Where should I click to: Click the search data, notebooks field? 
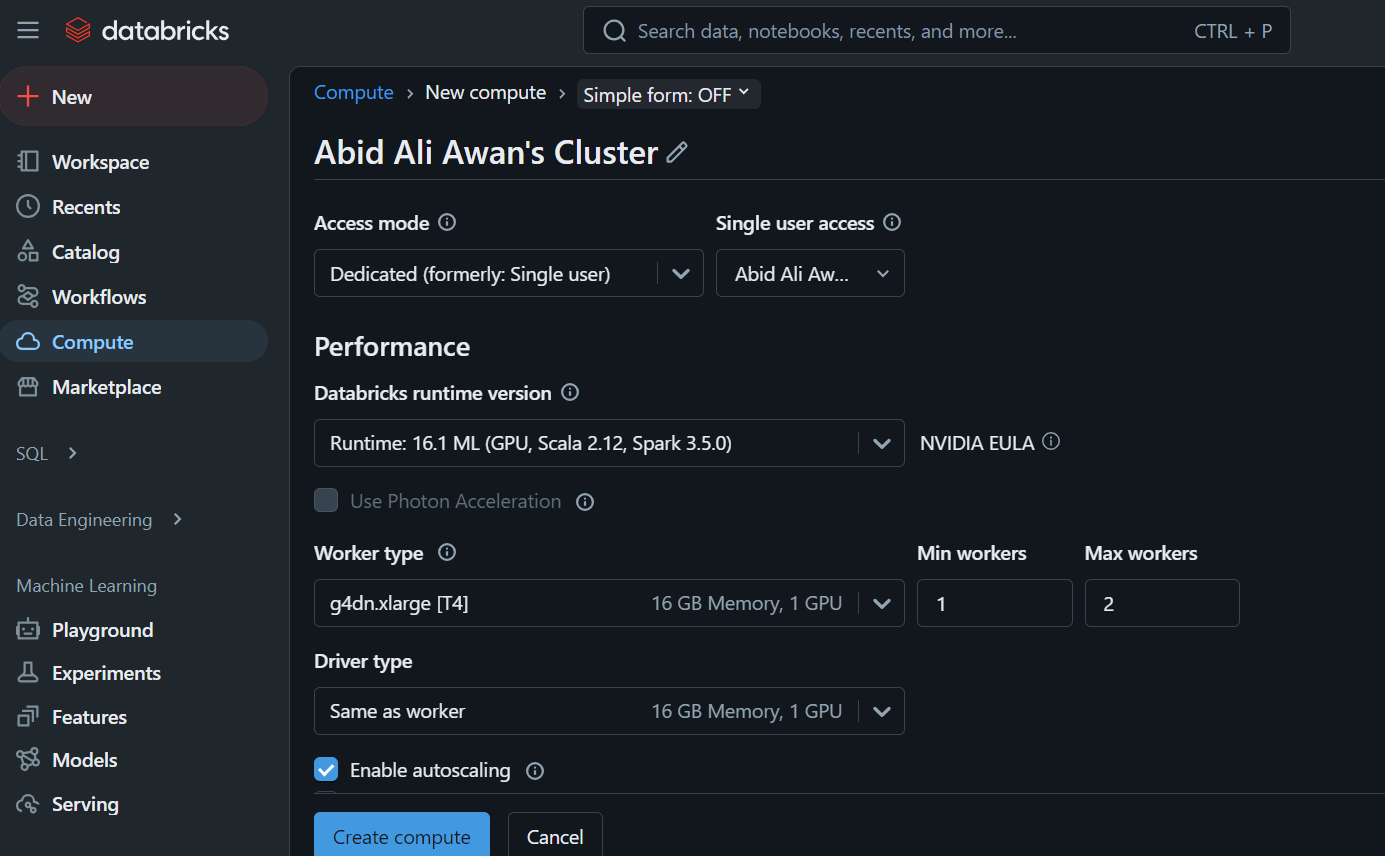937,31
